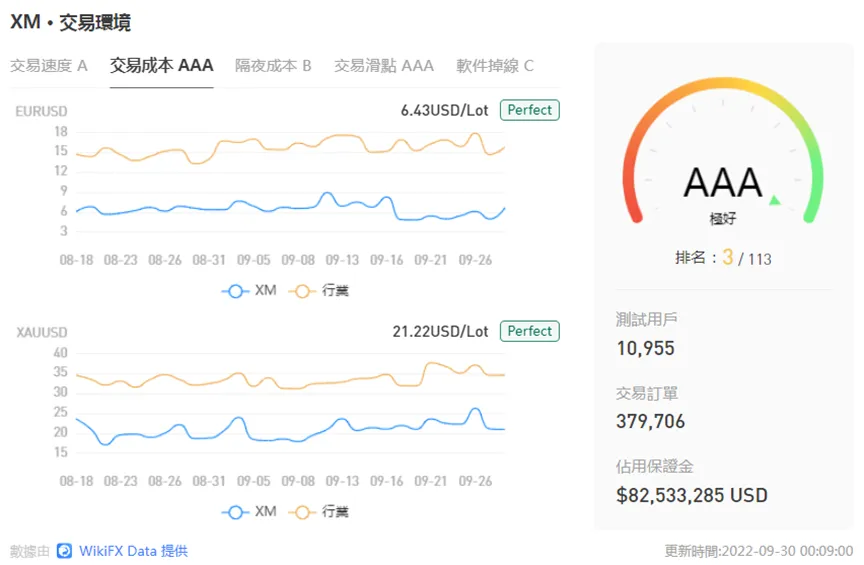This screenshot has height=565, width=864.
Task: Switch to 交易滑點 AAA tab
Action: pyautogui.click(x=384, y=66)
